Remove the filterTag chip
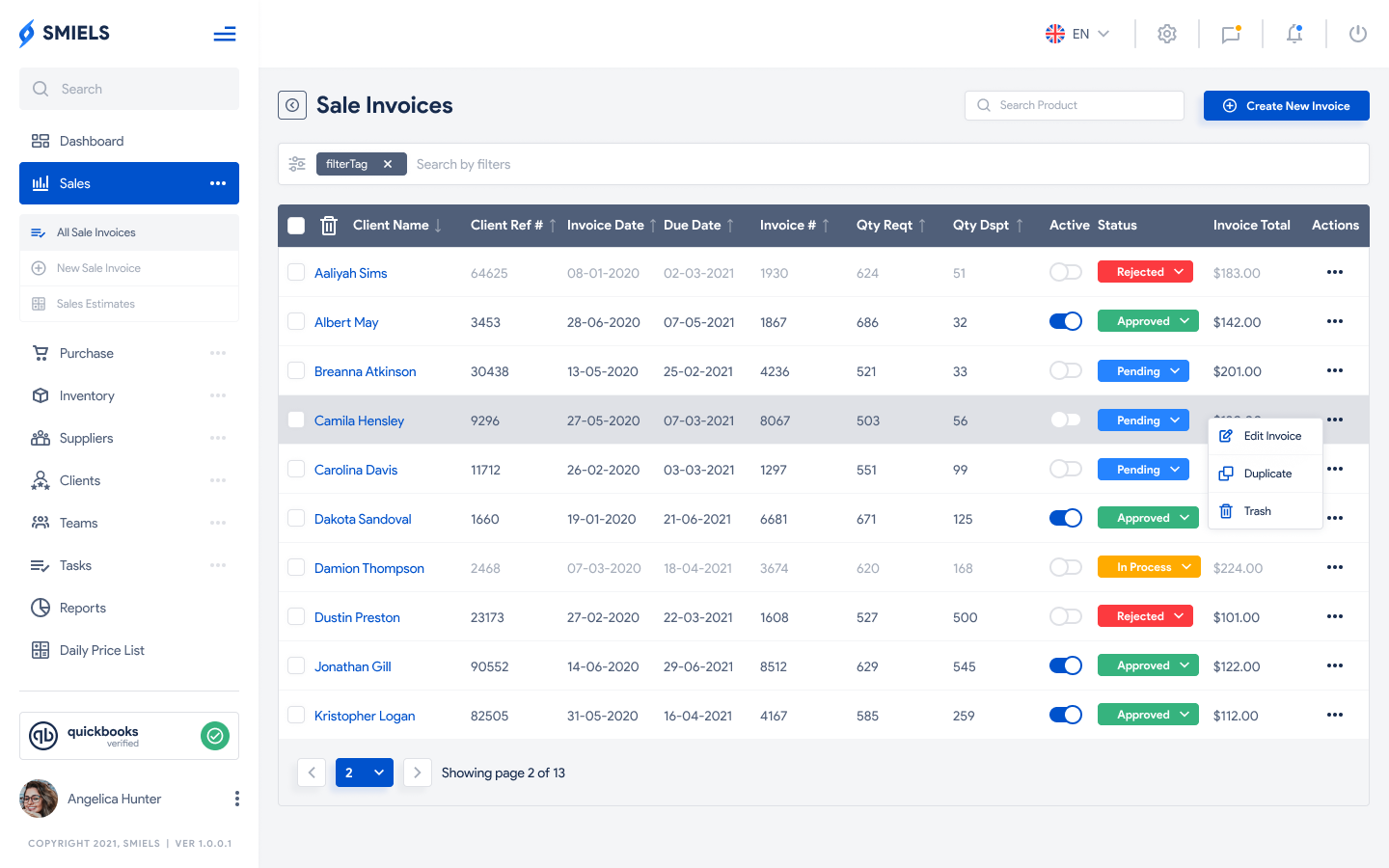This screenshot has width=1389, height=868. coord(388,164)
